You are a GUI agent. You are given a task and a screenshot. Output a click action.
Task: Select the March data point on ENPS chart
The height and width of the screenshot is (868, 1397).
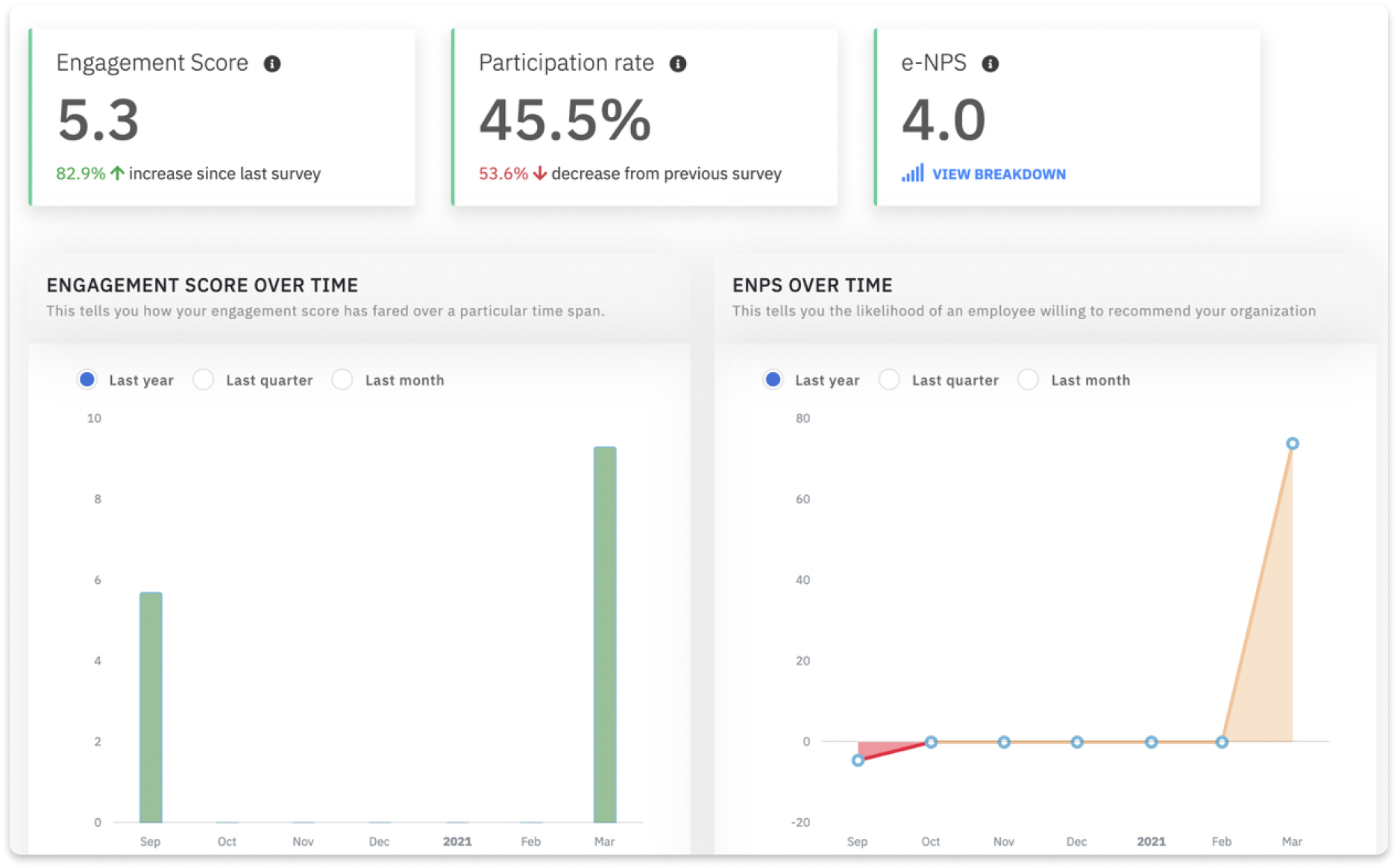tap(1291, 443)
